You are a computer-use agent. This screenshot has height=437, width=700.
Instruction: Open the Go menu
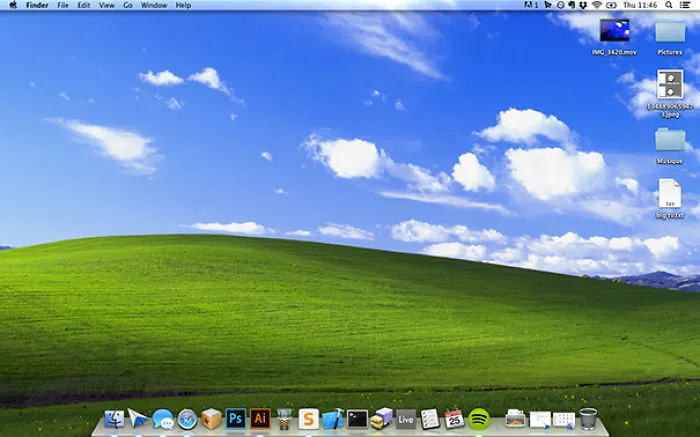(128, 5)
